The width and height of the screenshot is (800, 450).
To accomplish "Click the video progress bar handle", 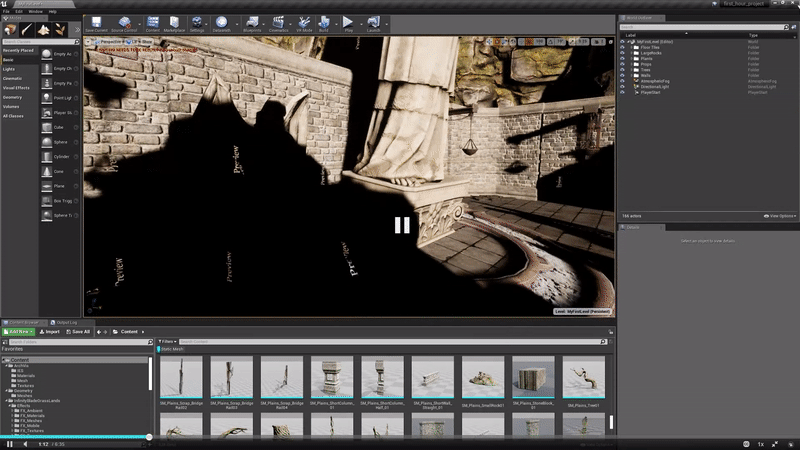I will [x=149, y=437].
